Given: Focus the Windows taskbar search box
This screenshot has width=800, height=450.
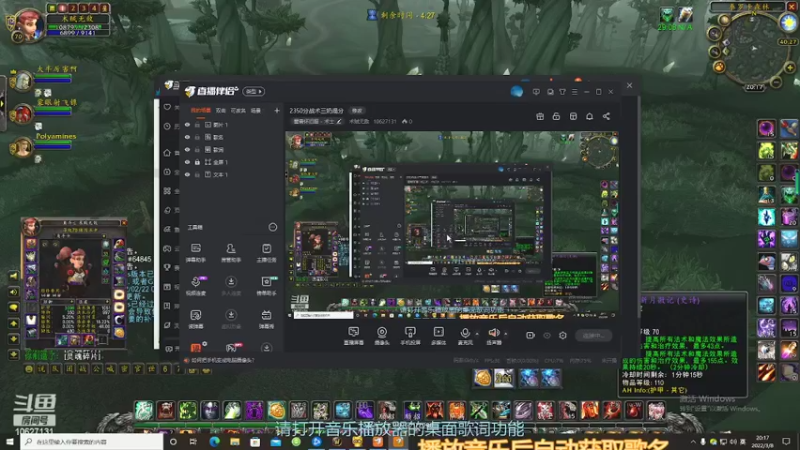Looking at the screenshot, I should [x=92, y=441].
